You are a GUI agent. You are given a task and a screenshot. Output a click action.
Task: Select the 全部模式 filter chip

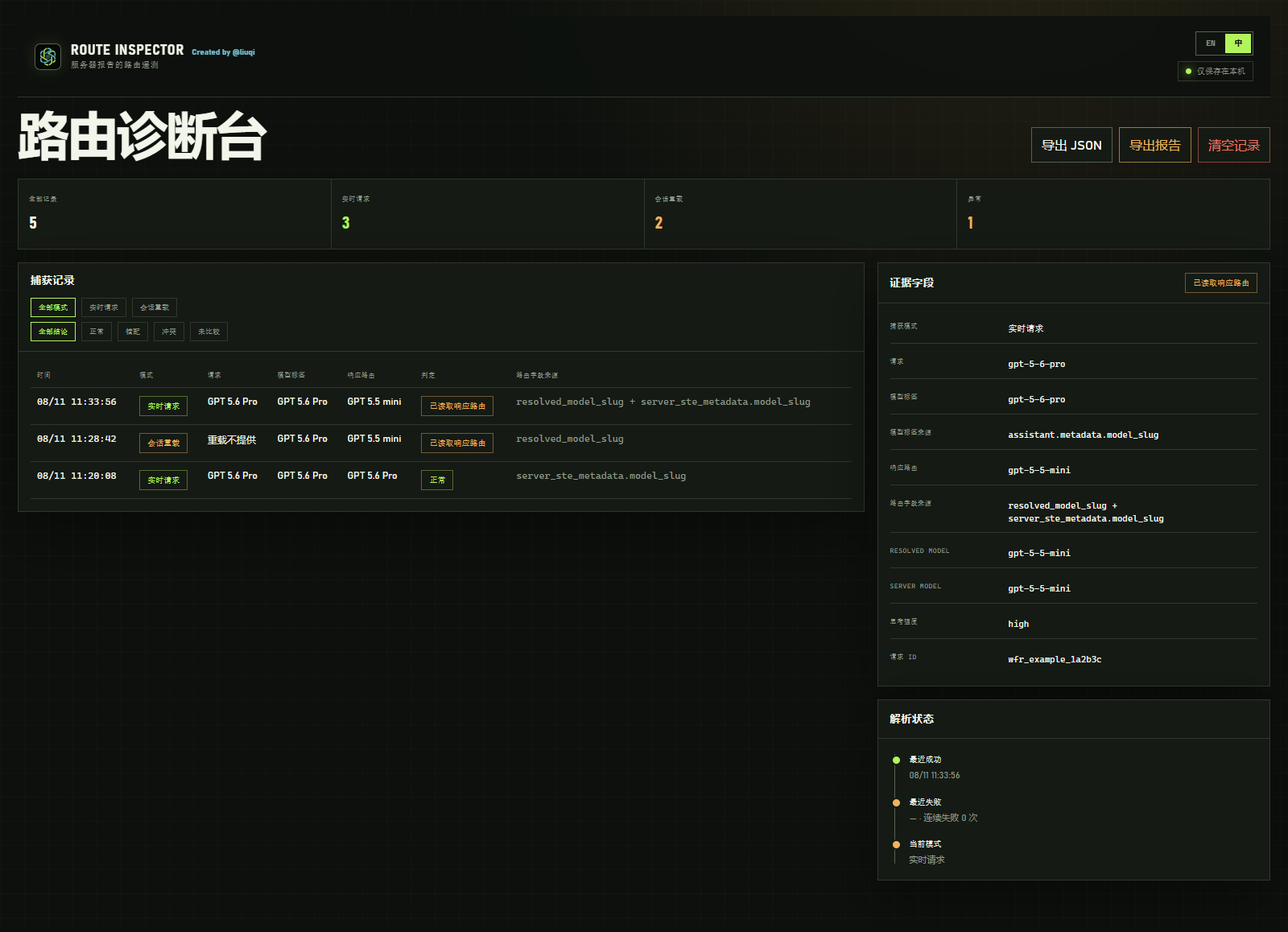click(53, 307)
